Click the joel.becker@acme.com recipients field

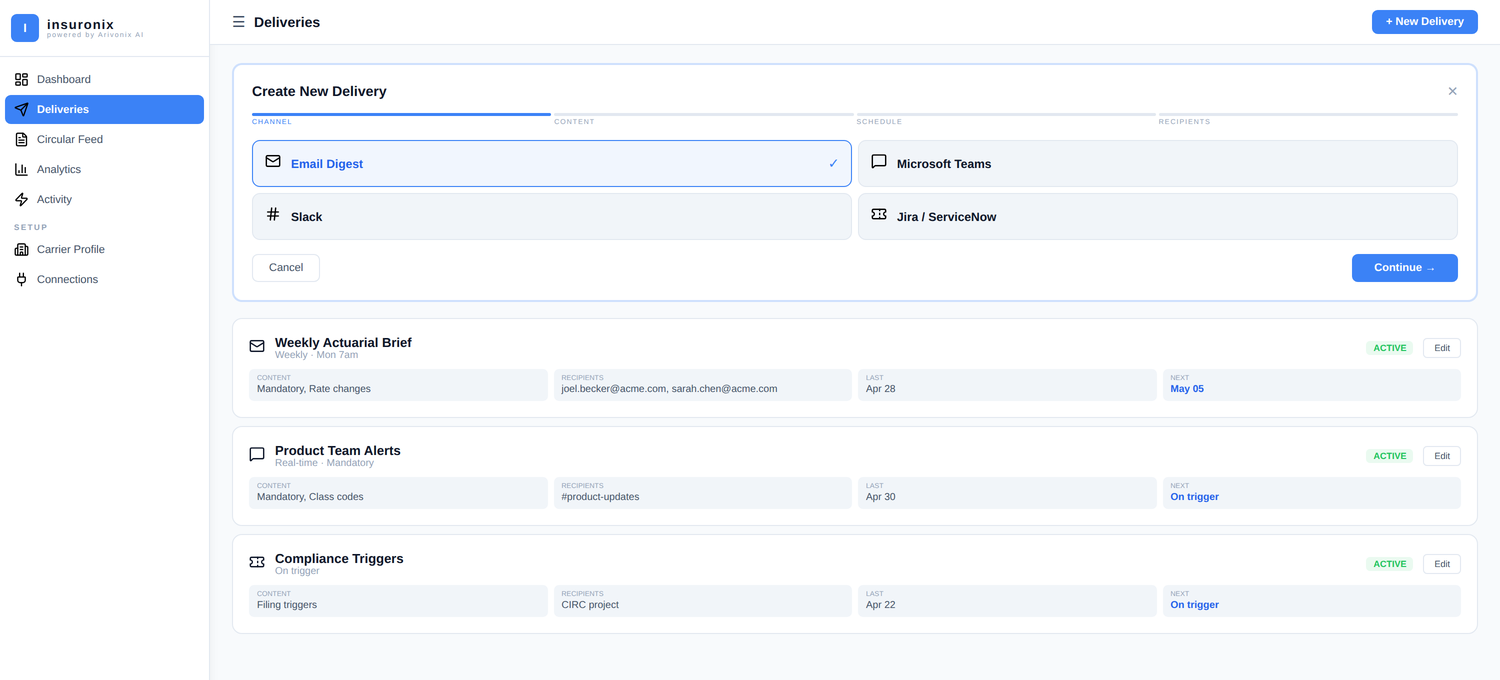click(703, 385)
